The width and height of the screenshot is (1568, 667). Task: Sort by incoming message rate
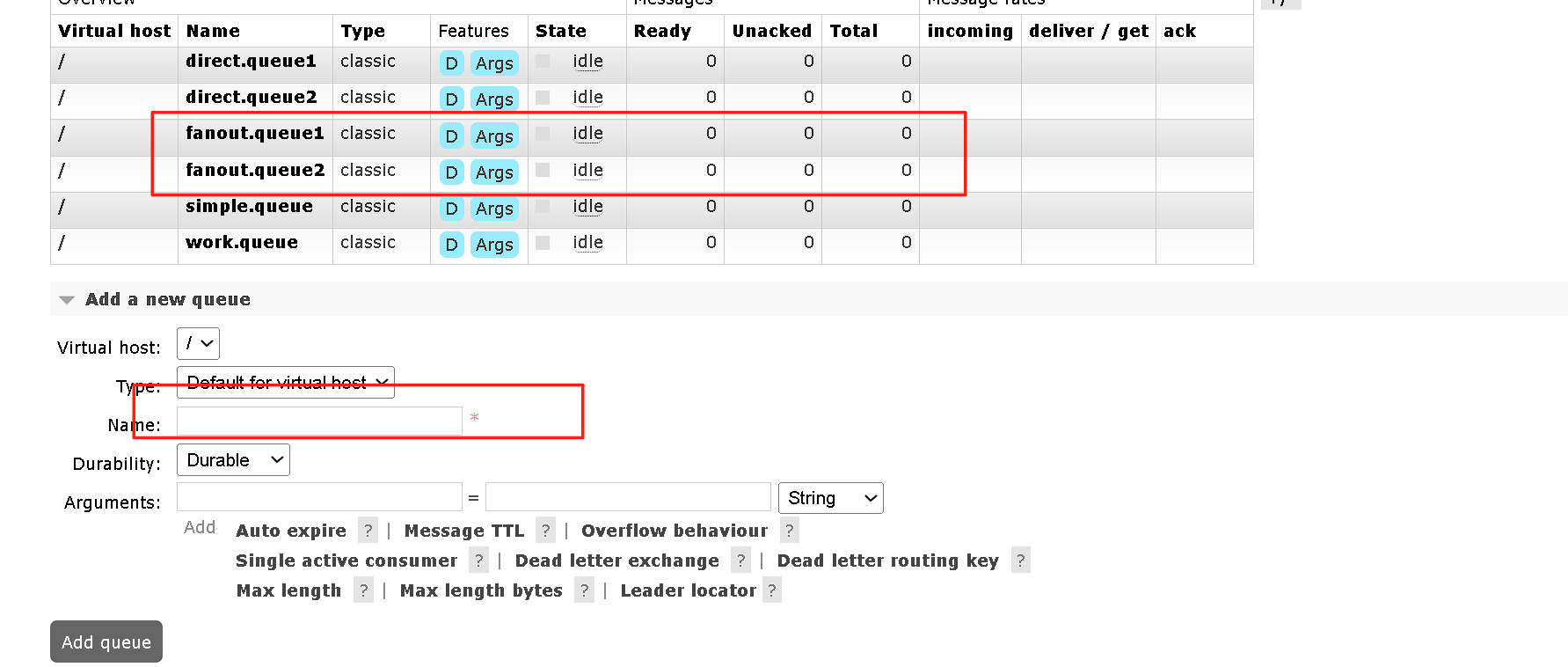pyautogui.click(x=970, y=31)
